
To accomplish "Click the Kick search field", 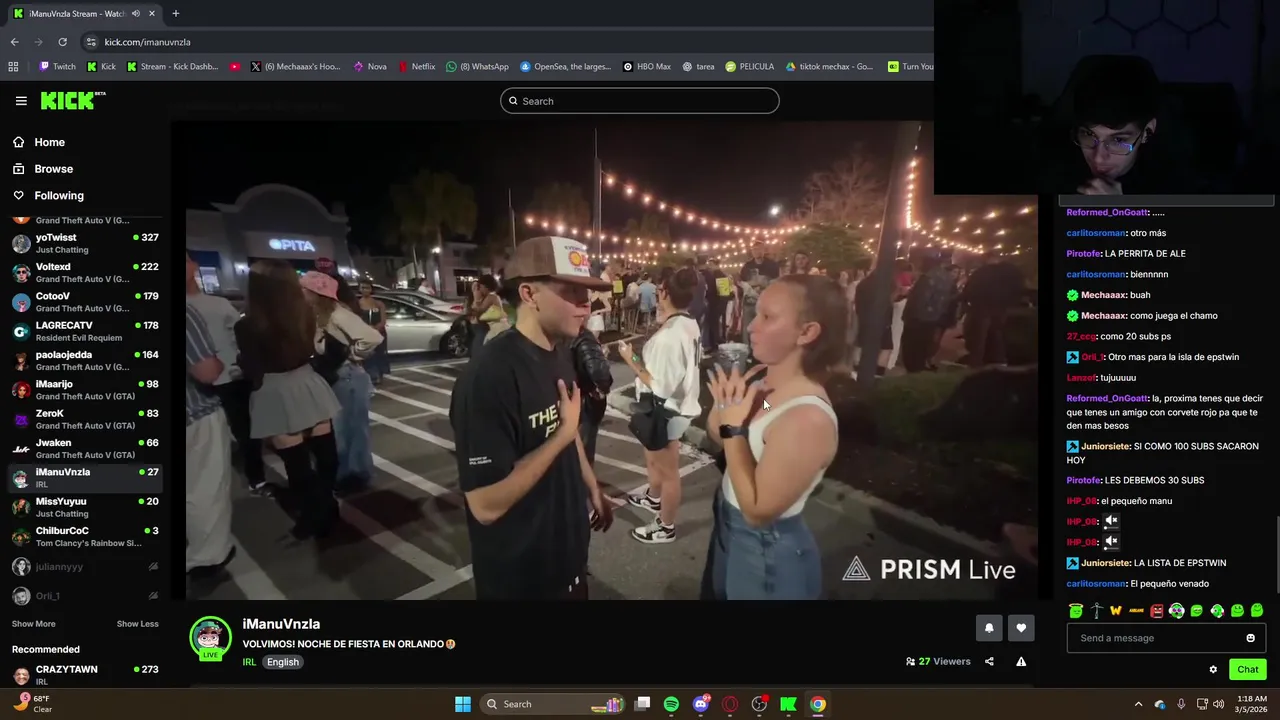I will [x=640, y=101].
